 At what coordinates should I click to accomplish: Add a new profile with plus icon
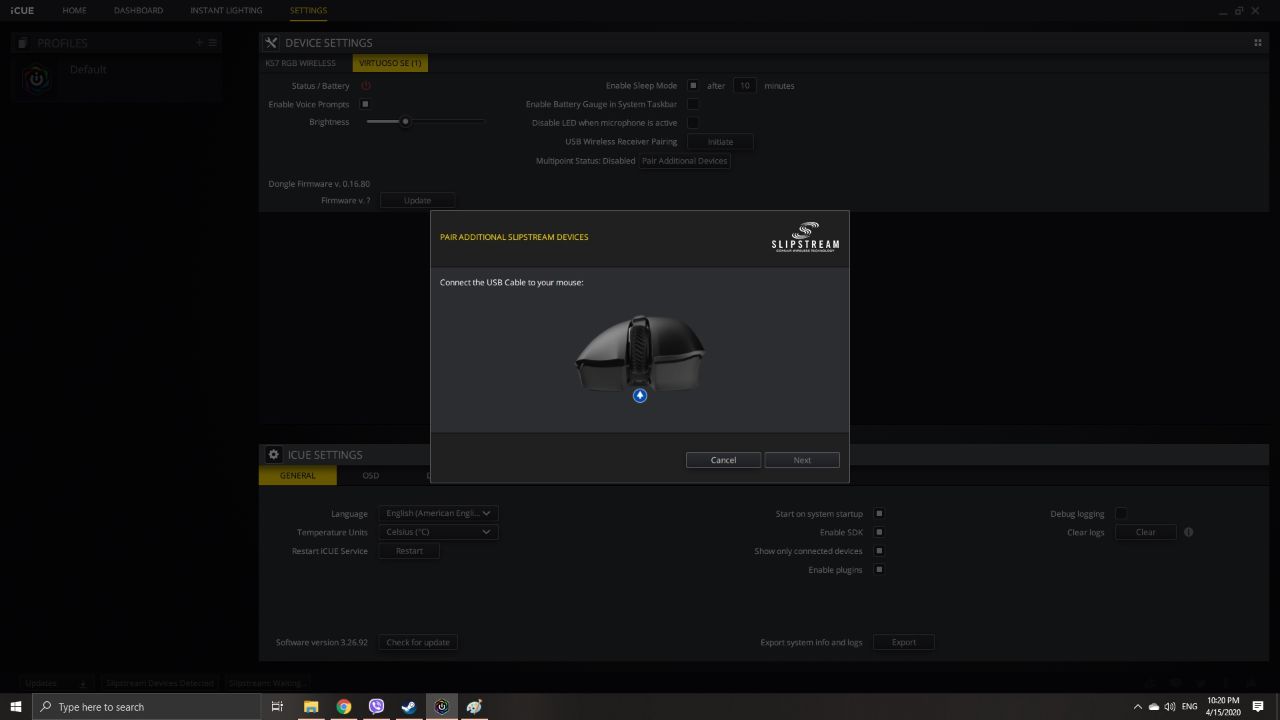199,43
